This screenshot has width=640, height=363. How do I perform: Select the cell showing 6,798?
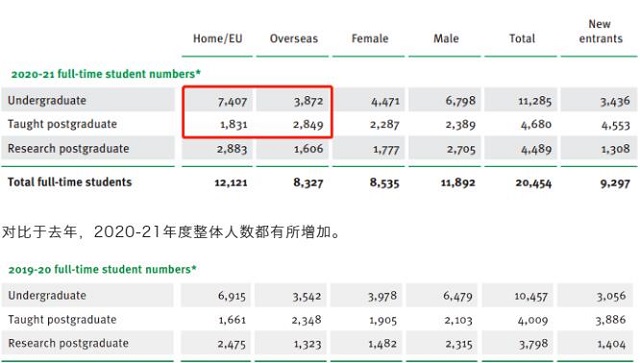[x=460, y=101]
